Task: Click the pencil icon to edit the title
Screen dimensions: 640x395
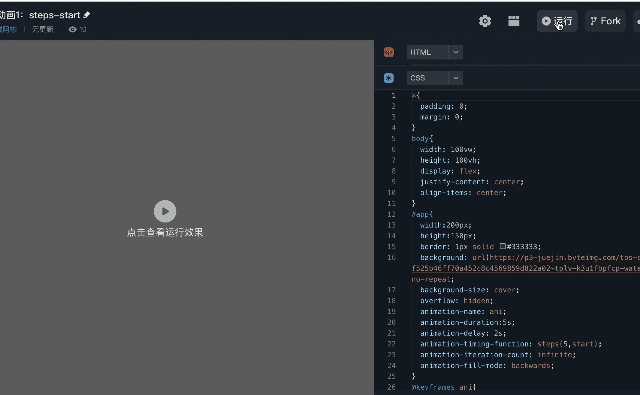Action: 87,15
